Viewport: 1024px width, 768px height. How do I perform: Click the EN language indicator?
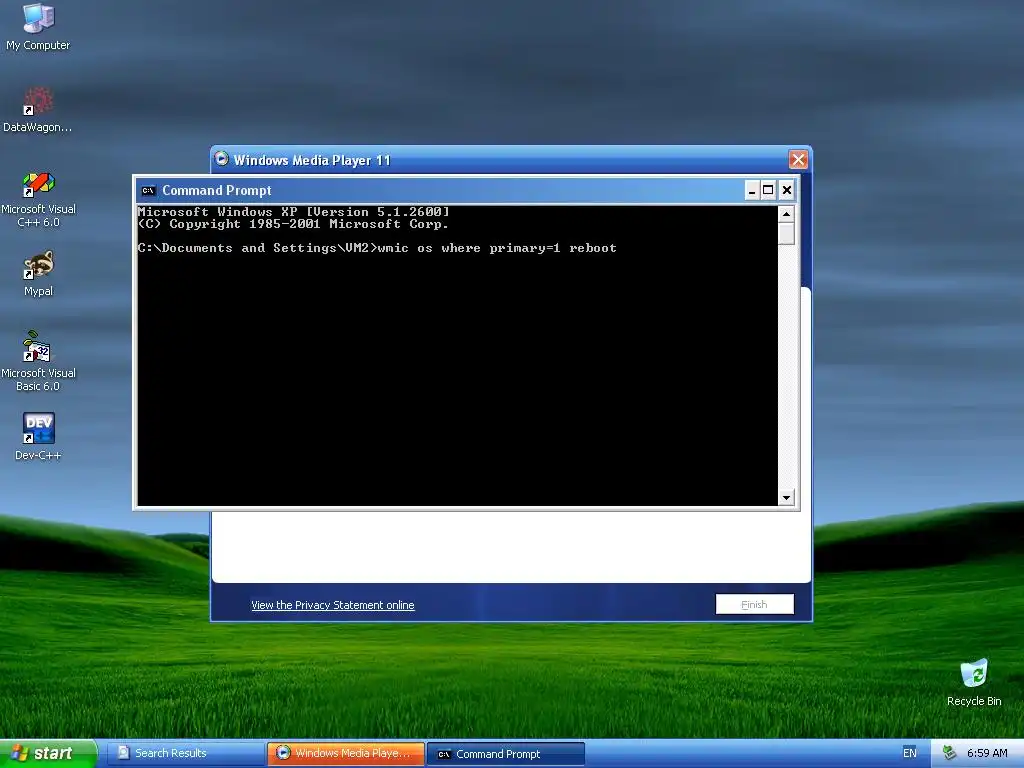909,753
